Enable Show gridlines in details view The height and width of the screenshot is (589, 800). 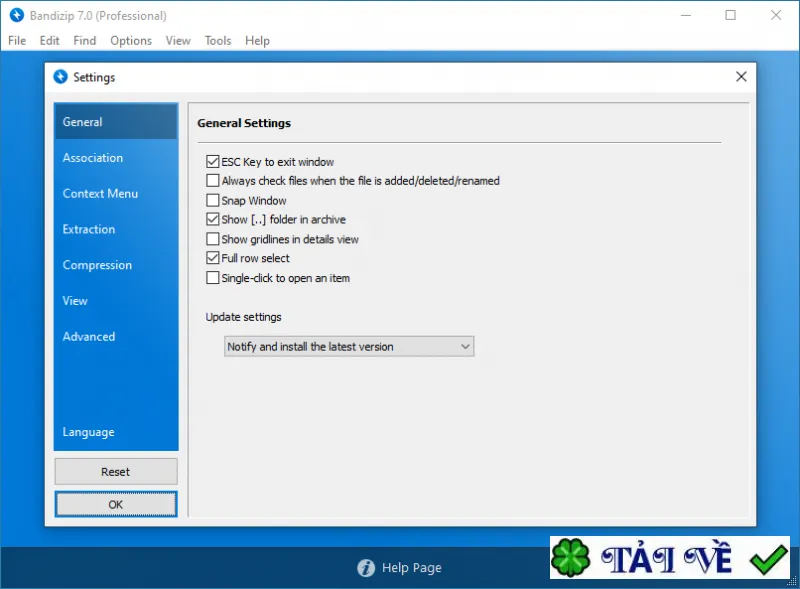[213, 239]
